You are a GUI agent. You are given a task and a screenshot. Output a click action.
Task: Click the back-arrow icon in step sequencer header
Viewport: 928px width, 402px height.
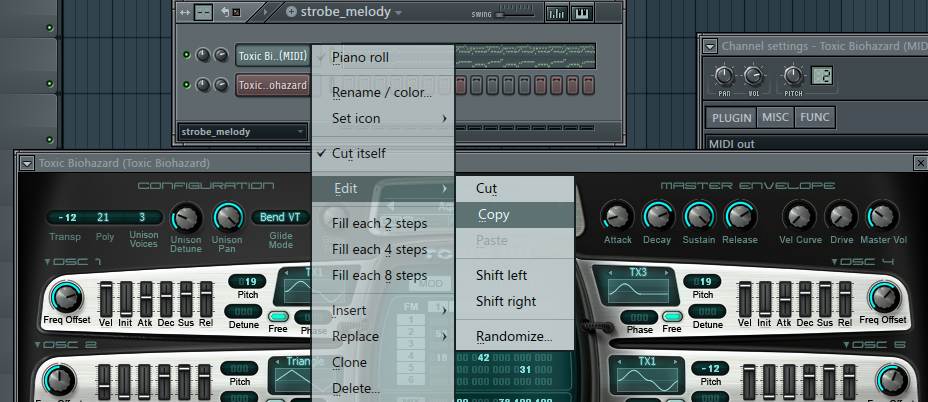point(224,12)
